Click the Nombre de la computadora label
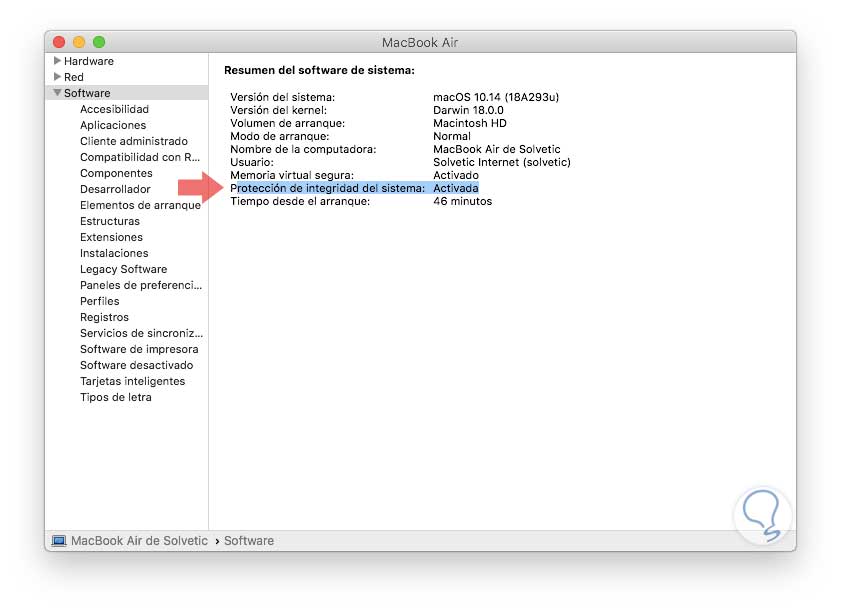Image resolution: width=841 pixels, height=610 pixels. click(303, 149)
